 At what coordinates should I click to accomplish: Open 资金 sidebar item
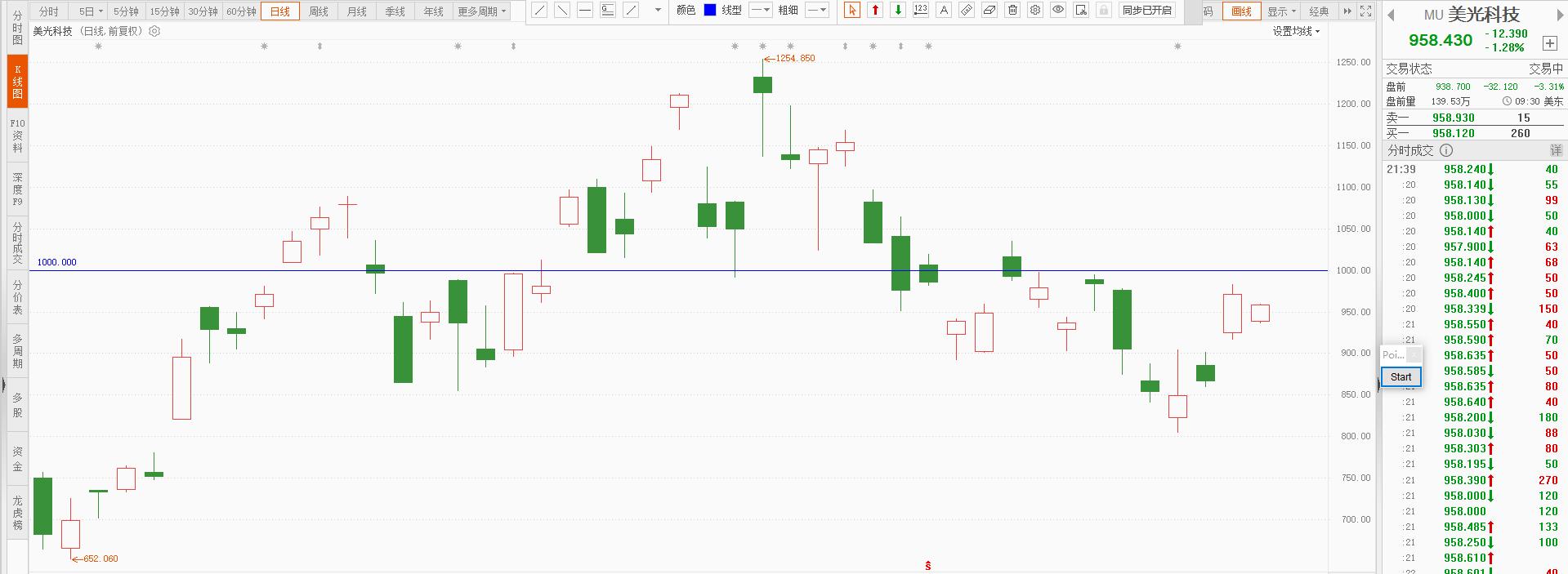[17, 459]
